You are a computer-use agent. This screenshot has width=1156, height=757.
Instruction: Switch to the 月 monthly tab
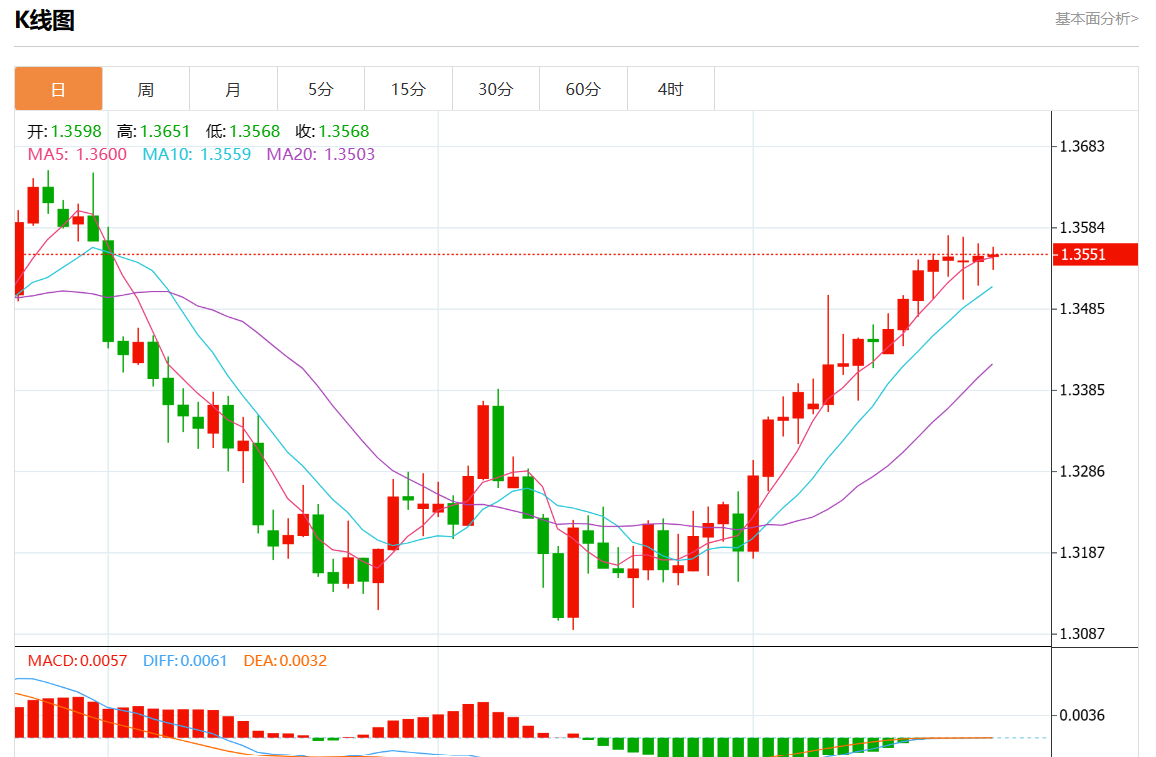point(233,89)
